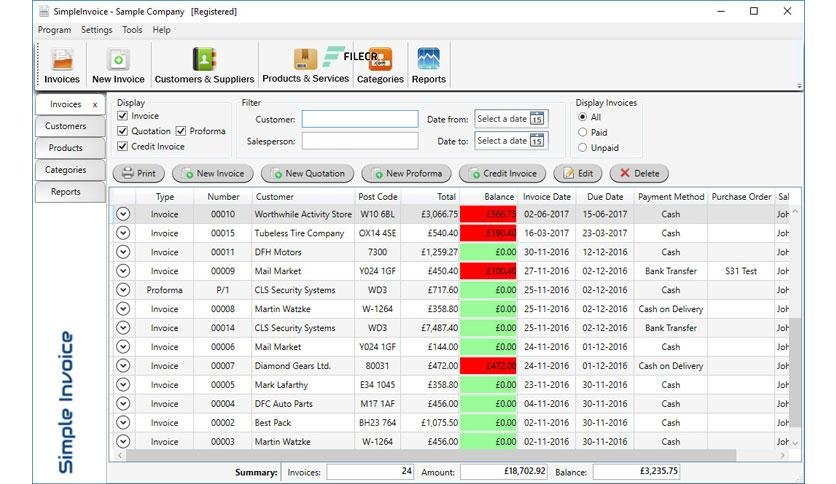Click the horizontal scrollbar thumb
836x484 pixels.
pos(431,455)
